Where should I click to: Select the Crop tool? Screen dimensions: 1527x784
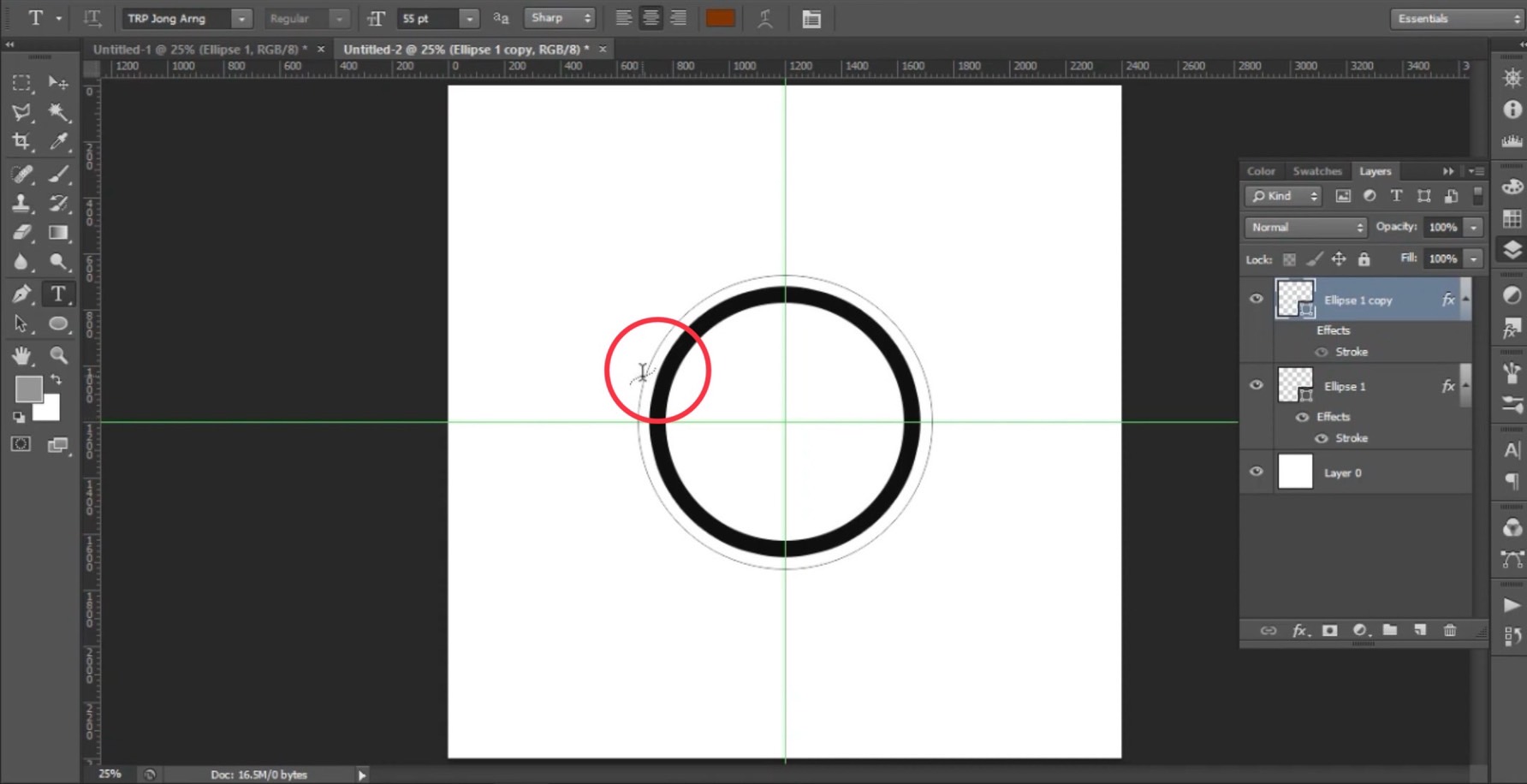tap(21, 142)
